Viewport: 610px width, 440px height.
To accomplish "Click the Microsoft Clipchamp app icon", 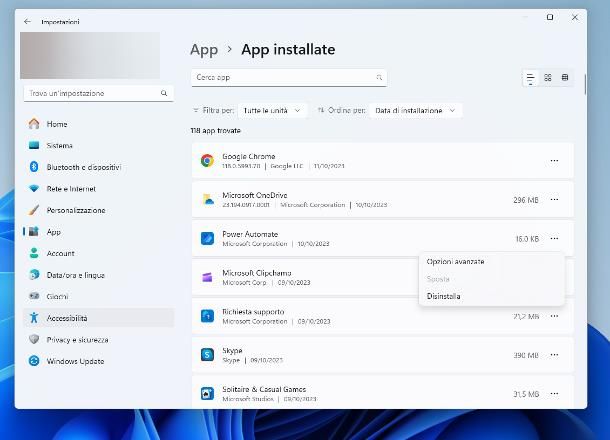I will coord(207,277).
